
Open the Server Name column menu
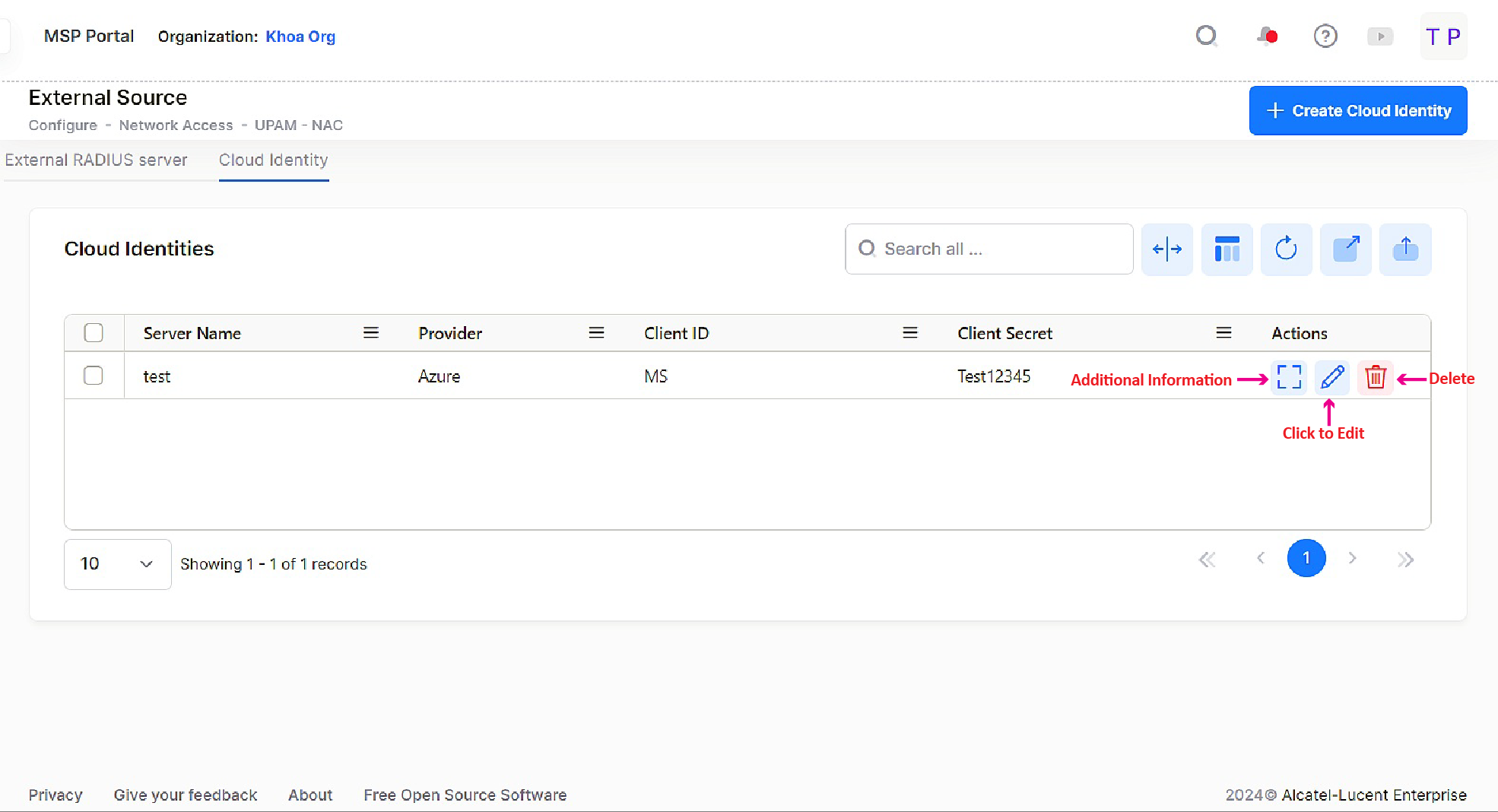(370, 333)
